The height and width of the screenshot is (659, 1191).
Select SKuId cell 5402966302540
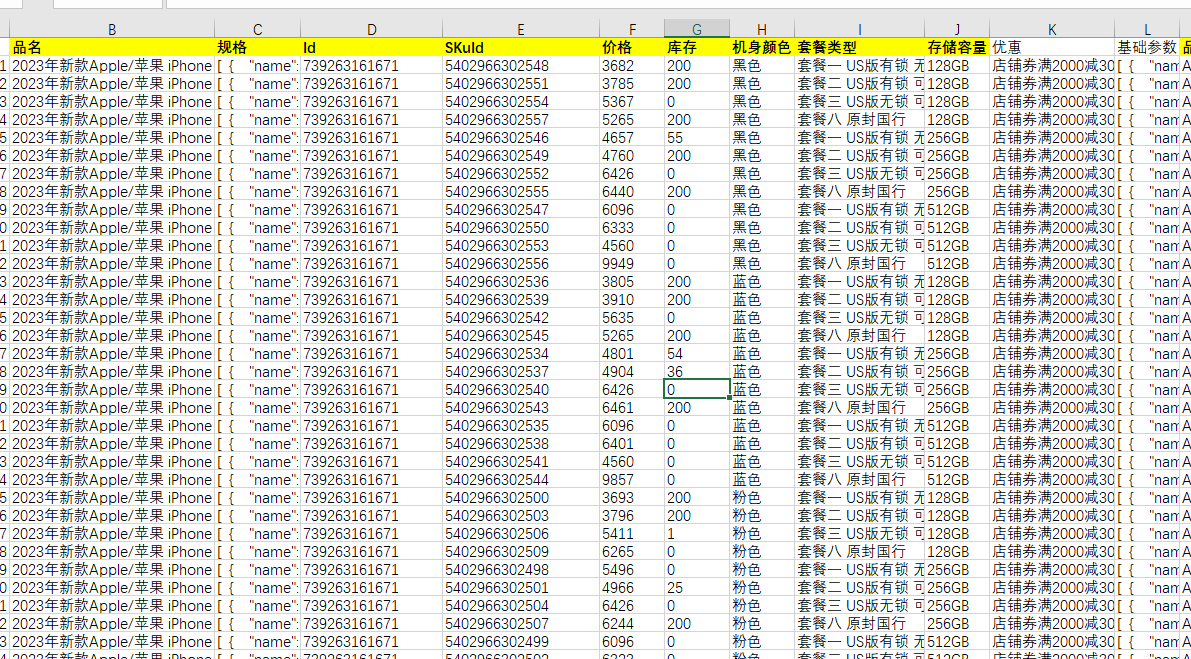pyautogui.click(x=520, y=389)
